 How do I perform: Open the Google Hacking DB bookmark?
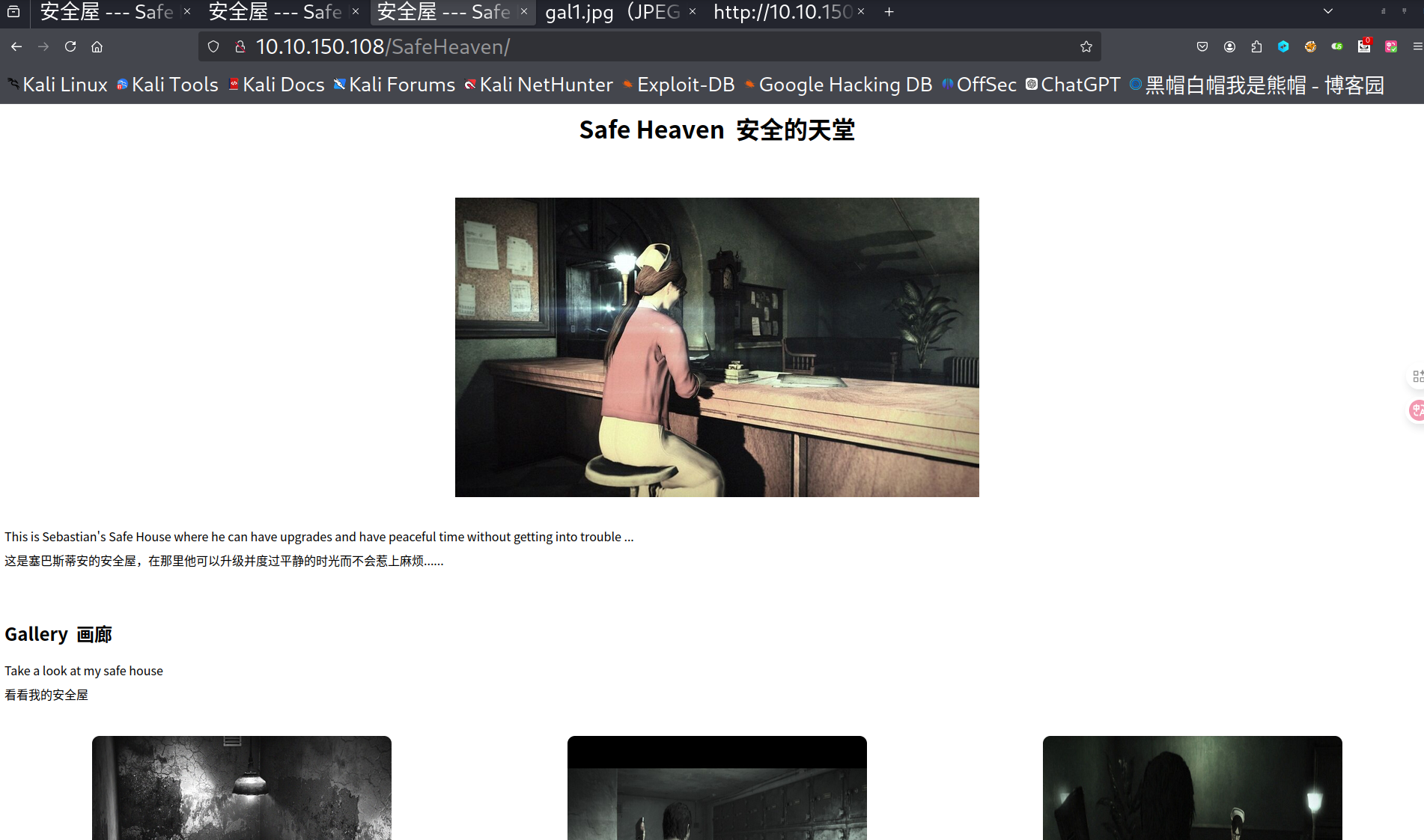click(838, 85)
